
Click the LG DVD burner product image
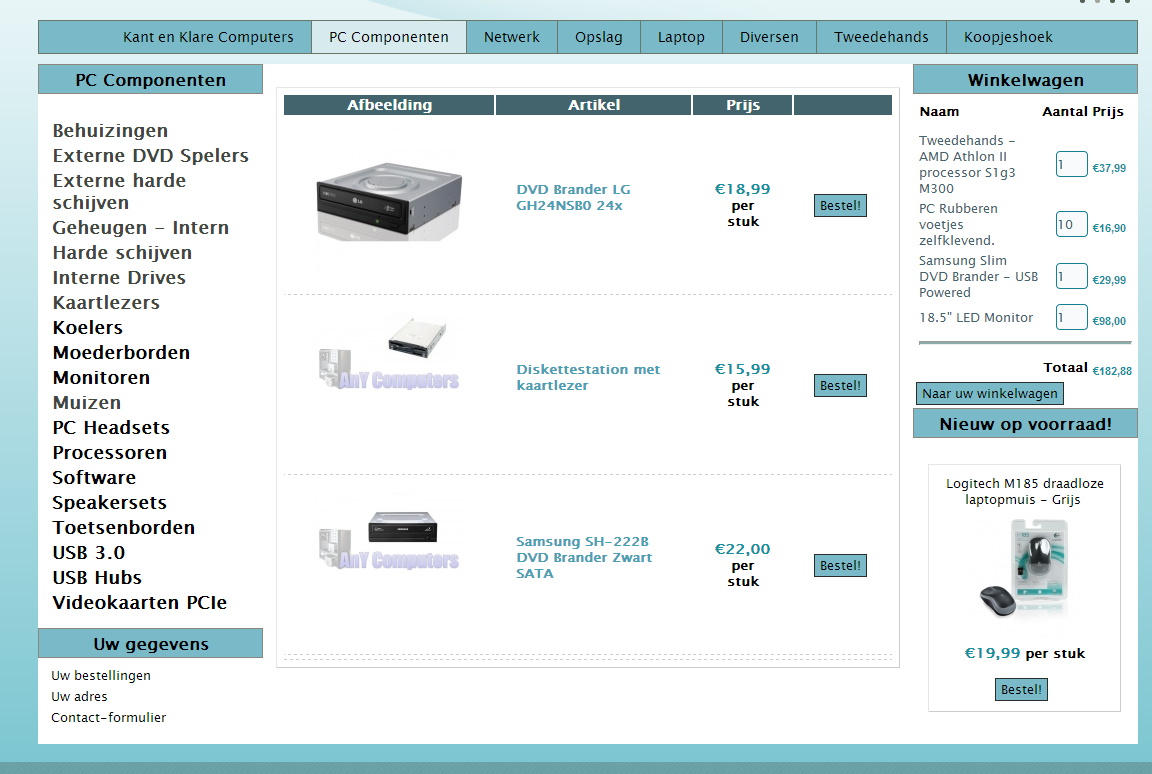tap(389, 201)
